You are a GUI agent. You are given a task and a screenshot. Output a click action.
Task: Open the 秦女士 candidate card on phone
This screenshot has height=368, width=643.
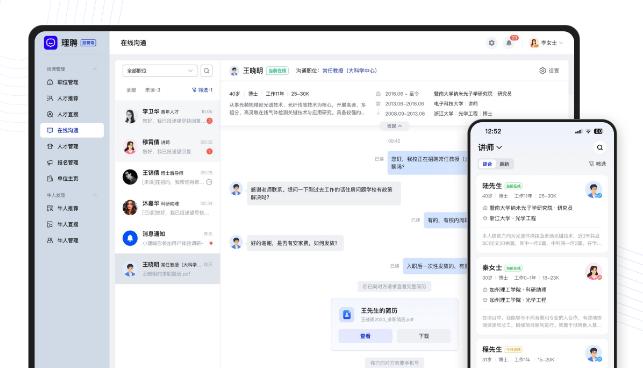pyautogui.click(x=542, y=295)
